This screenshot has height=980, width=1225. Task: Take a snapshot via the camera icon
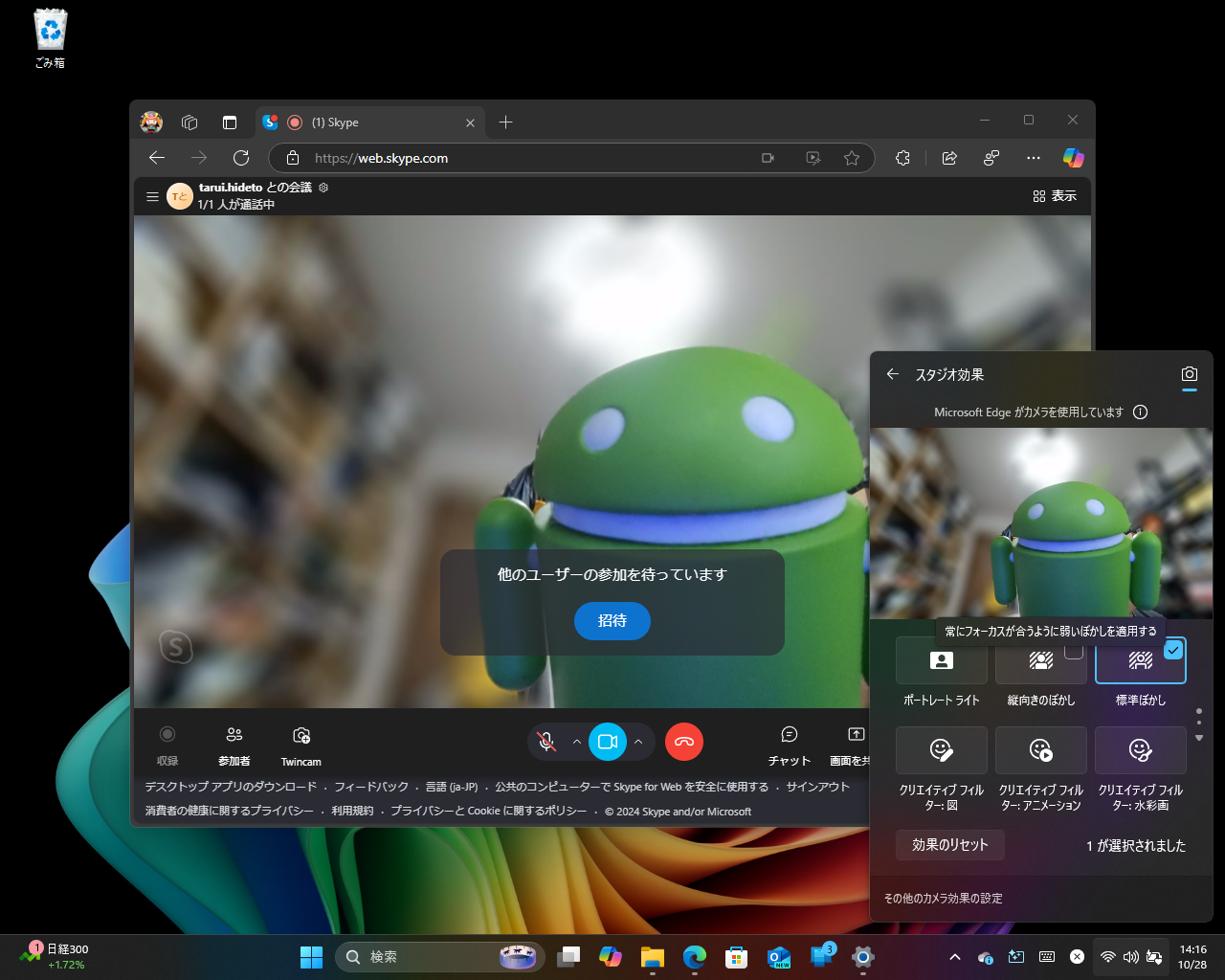point(1189,374)
